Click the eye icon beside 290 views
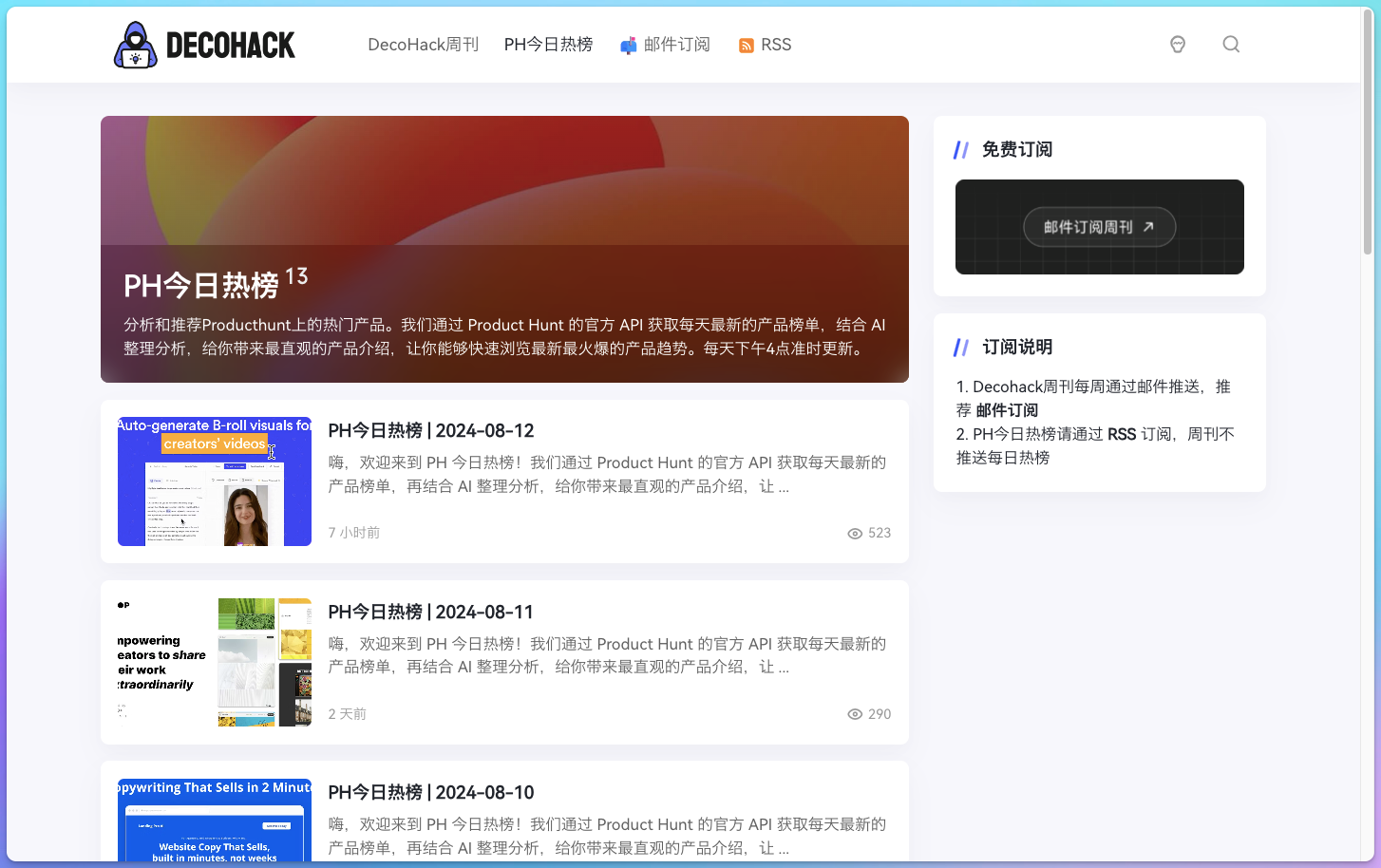 click(x=855, y=714)
